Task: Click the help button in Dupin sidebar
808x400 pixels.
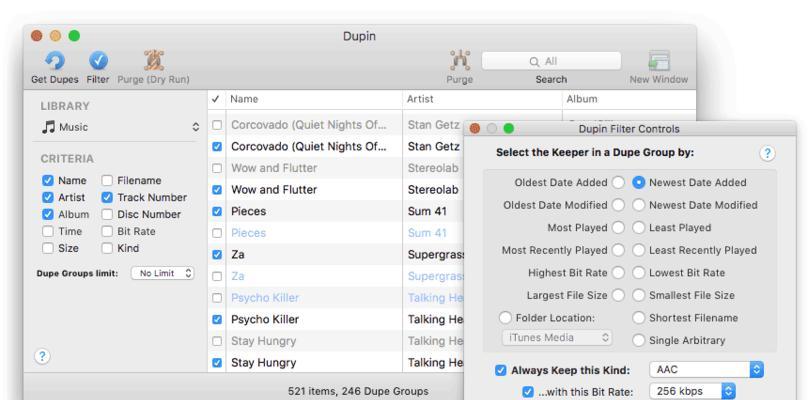Action: 42,356
